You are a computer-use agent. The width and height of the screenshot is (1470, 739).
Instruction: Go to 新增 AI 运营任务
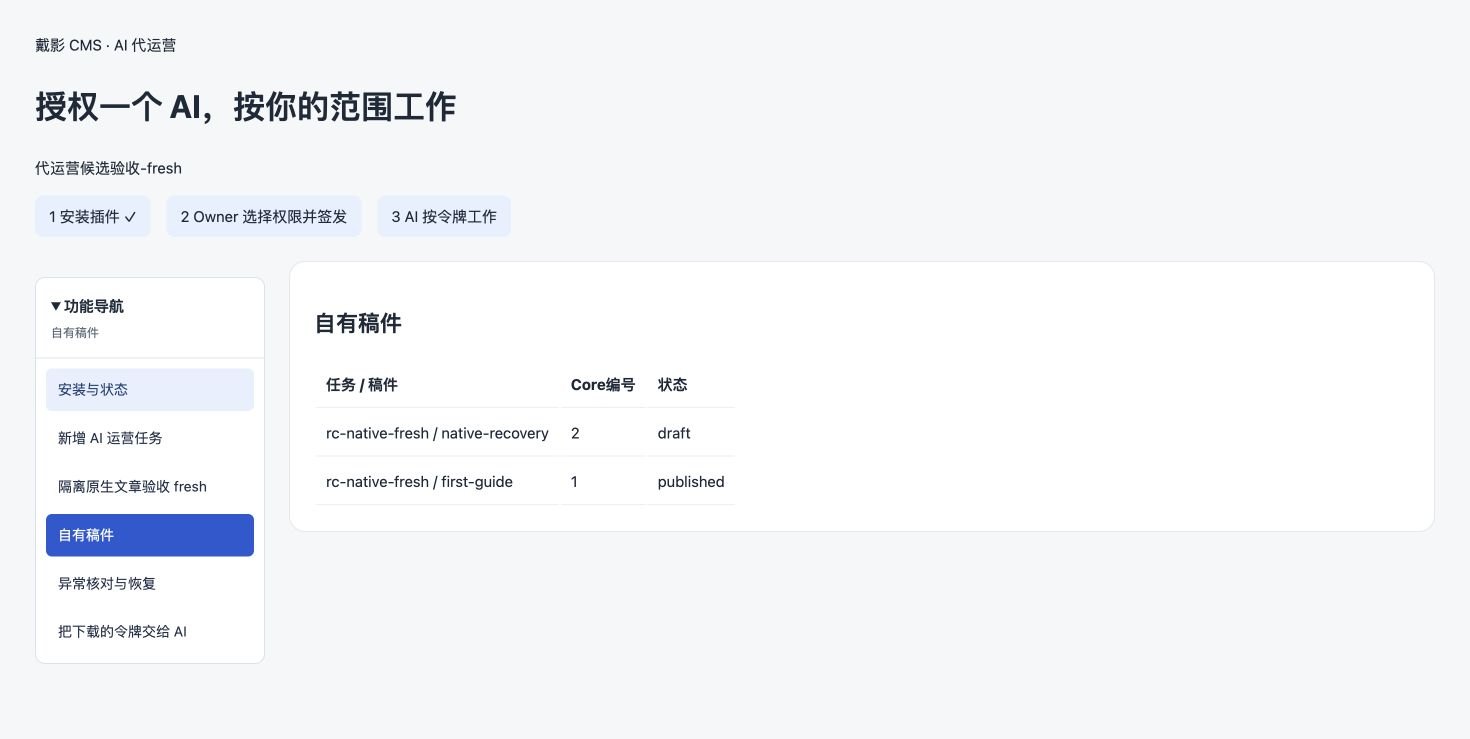150,438
